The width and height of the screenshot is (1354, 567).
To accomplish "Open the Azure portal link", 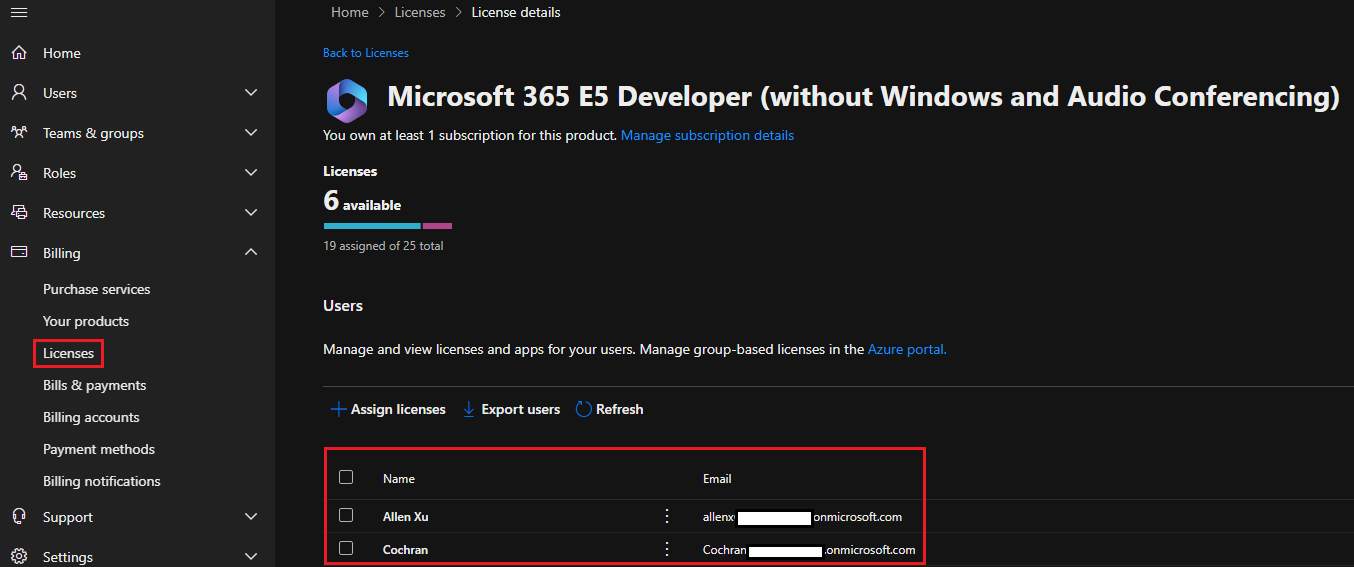I will [907, 350].
